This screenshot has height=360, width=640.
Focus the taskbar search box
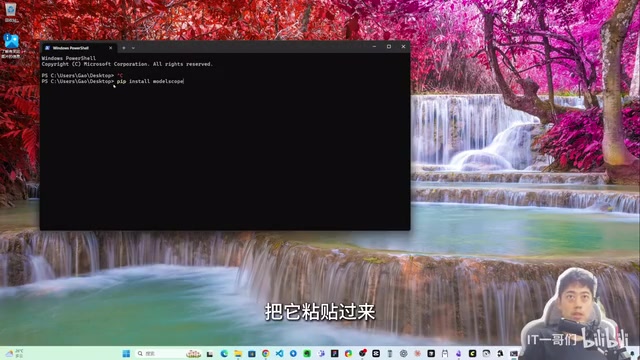(169, 353)
